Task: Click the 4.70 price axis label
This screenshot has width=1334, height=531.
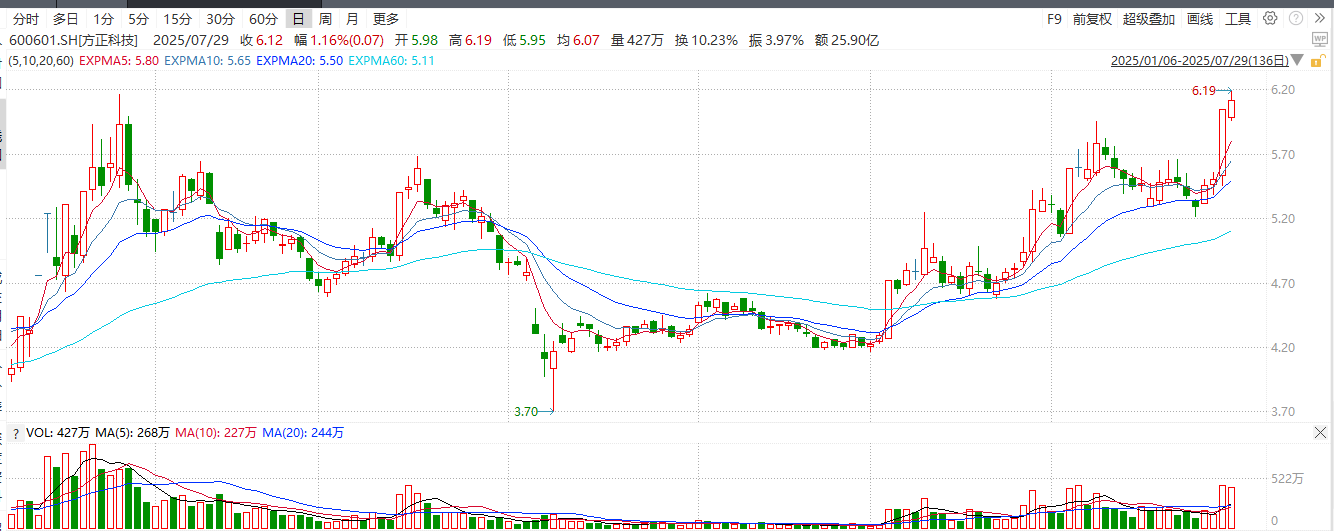Action: (1283, 284)
